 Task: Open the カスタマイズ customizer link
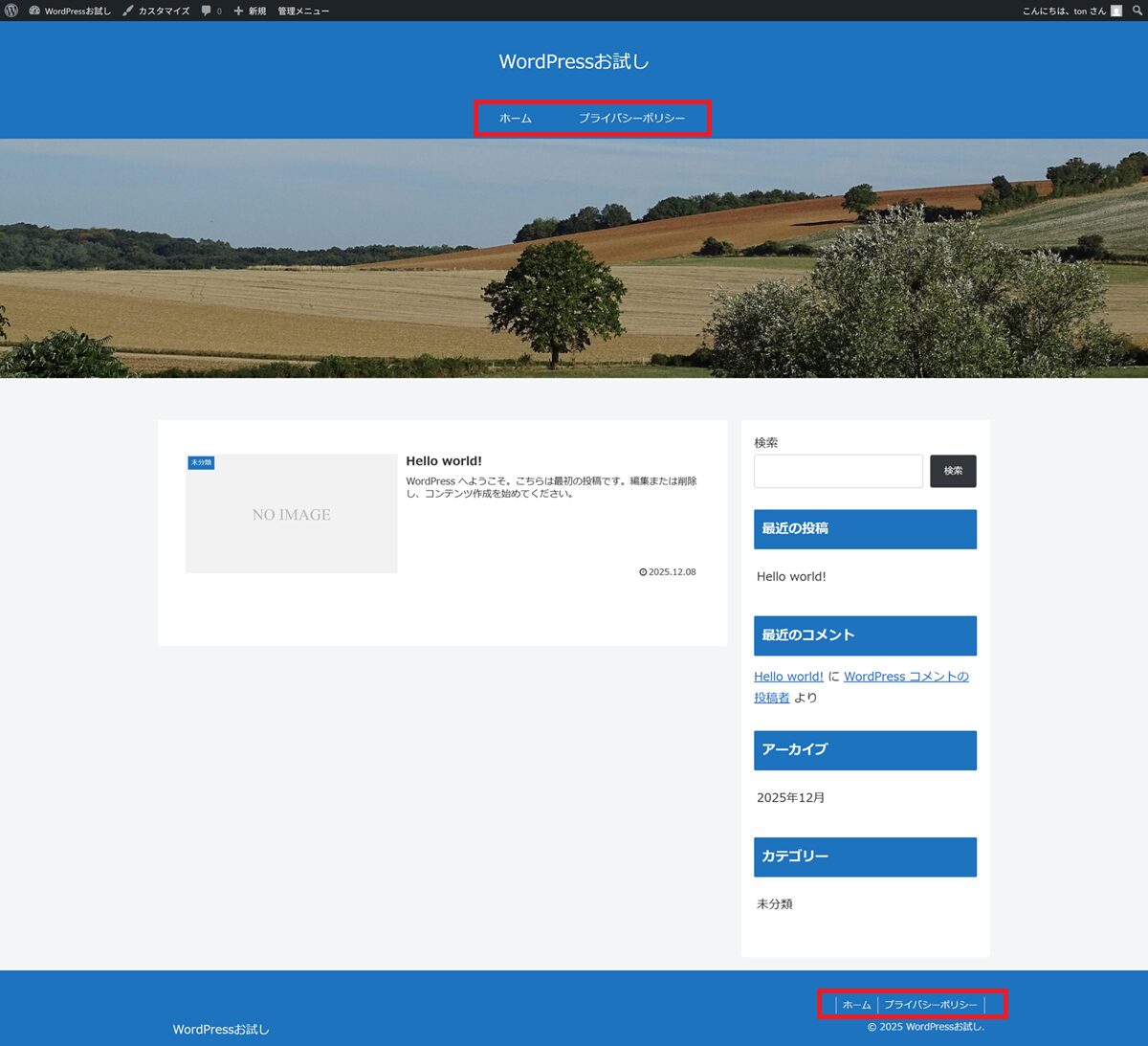(x=157, y=11)
